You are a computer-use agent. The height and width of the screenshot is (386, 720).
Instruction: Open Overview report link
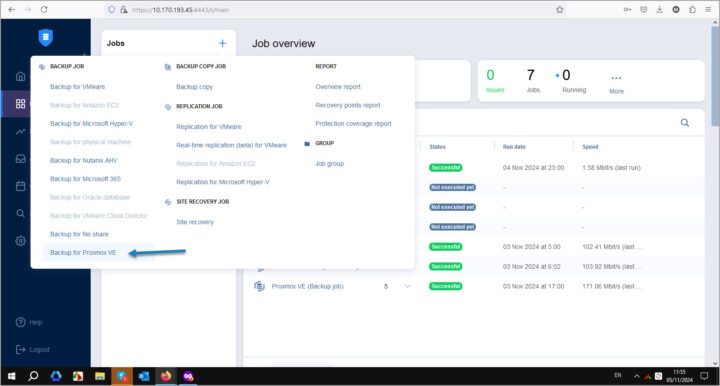338,86
